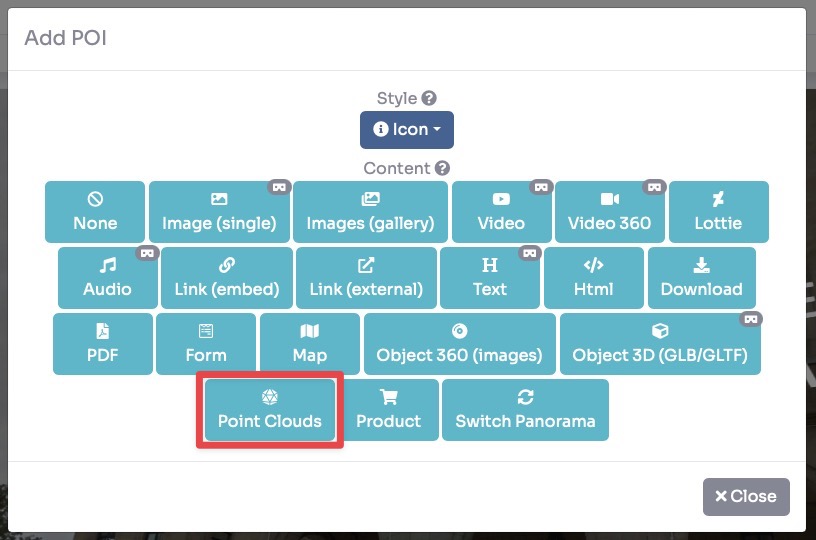Choose Image (single) content

pos(219,212)
